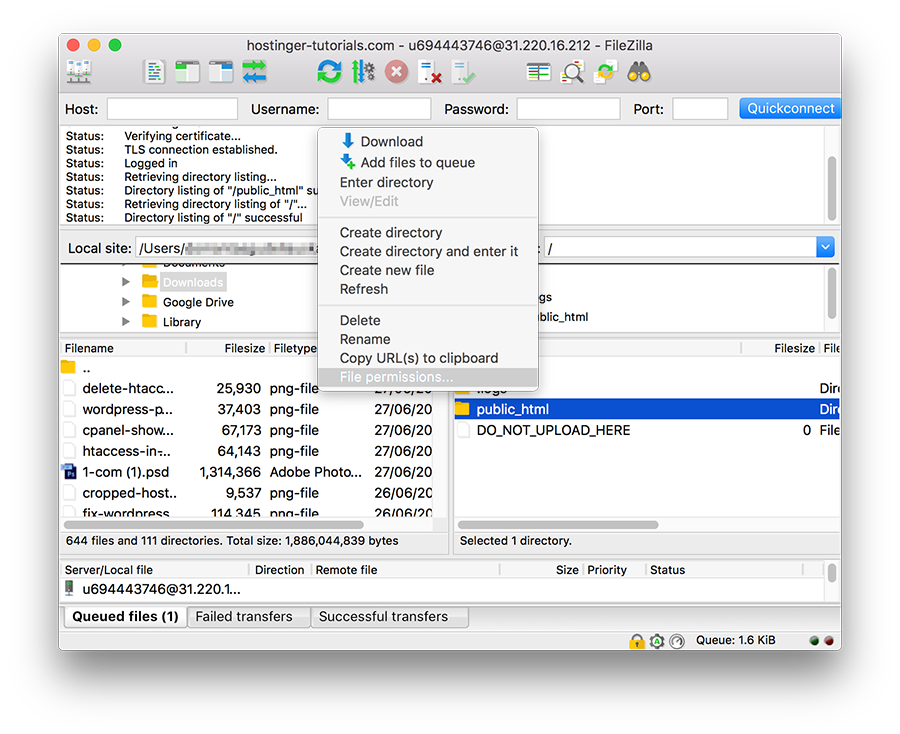The image size is (900, 734).
Task: Click the process queue settings icon
Action: 362,72
